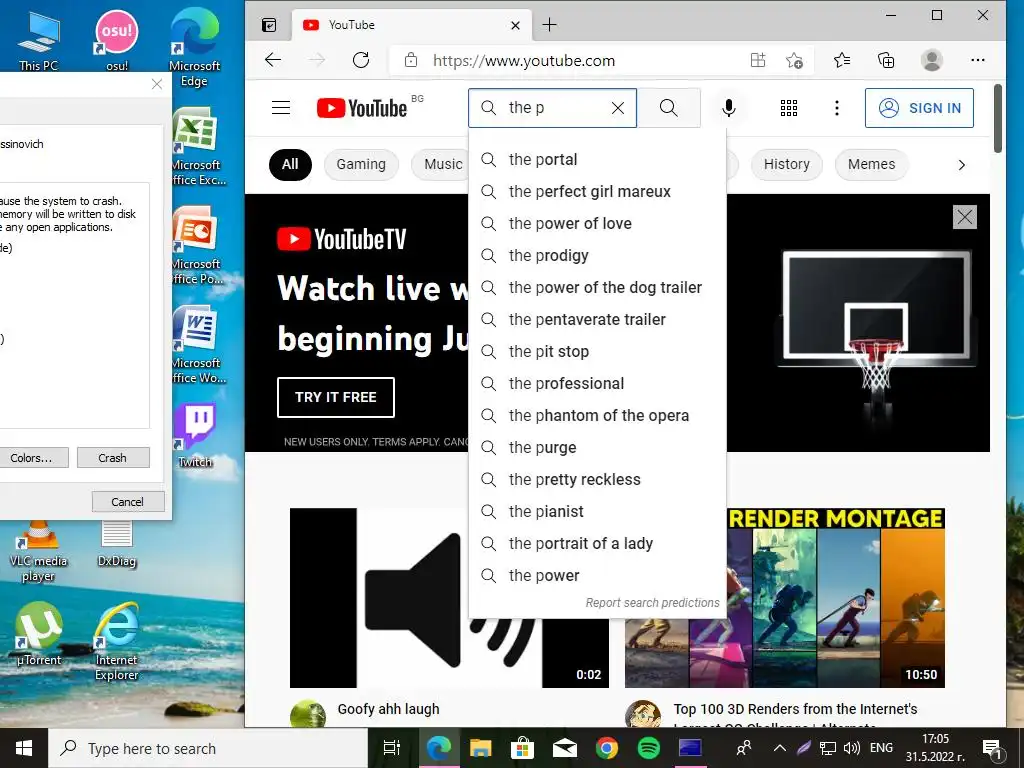Open a new browser tab
Image resolution: width=1024 pixels, height=768 pixels.
[x=550, y=25]
